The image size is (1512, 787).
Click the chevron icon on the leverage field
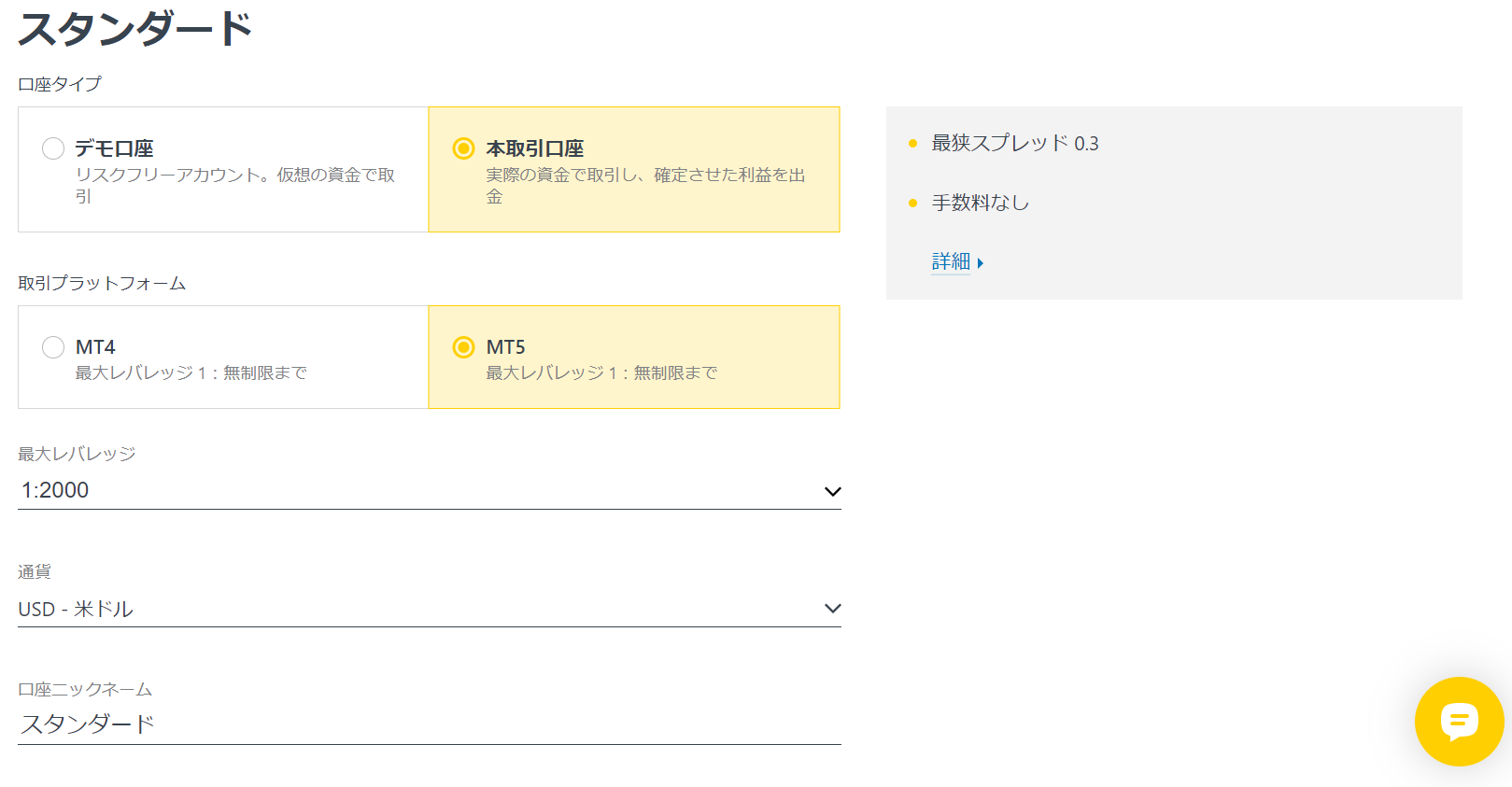pyautogui.click(x=832, y=491)
